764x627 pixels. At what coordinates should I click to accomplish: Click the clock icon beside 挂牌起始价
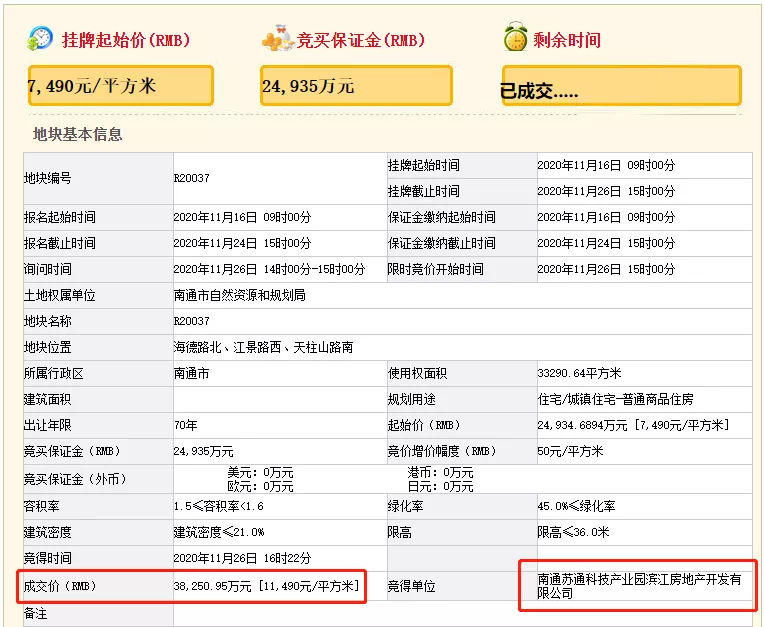click(x=40, y=38)
